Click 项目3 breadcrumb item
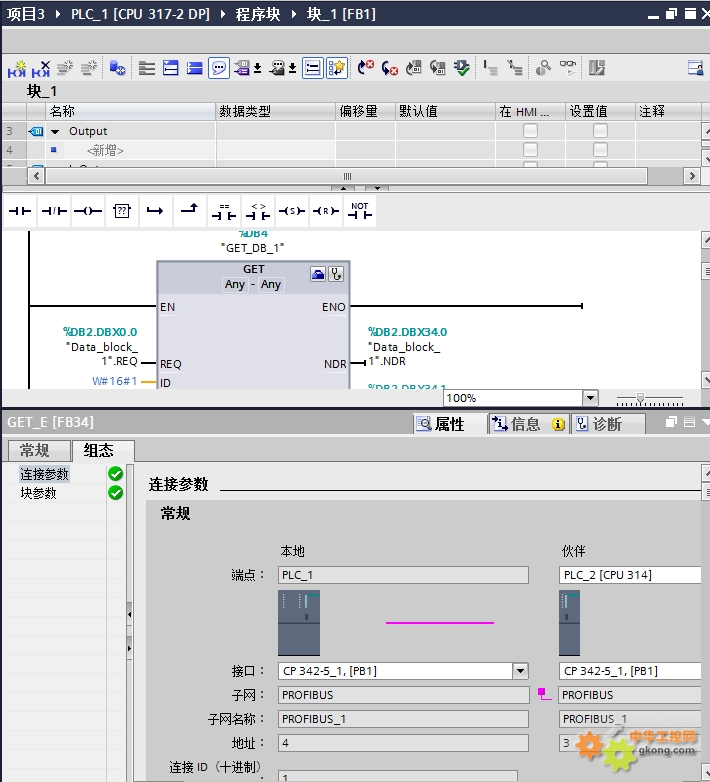 click(25, 13)
